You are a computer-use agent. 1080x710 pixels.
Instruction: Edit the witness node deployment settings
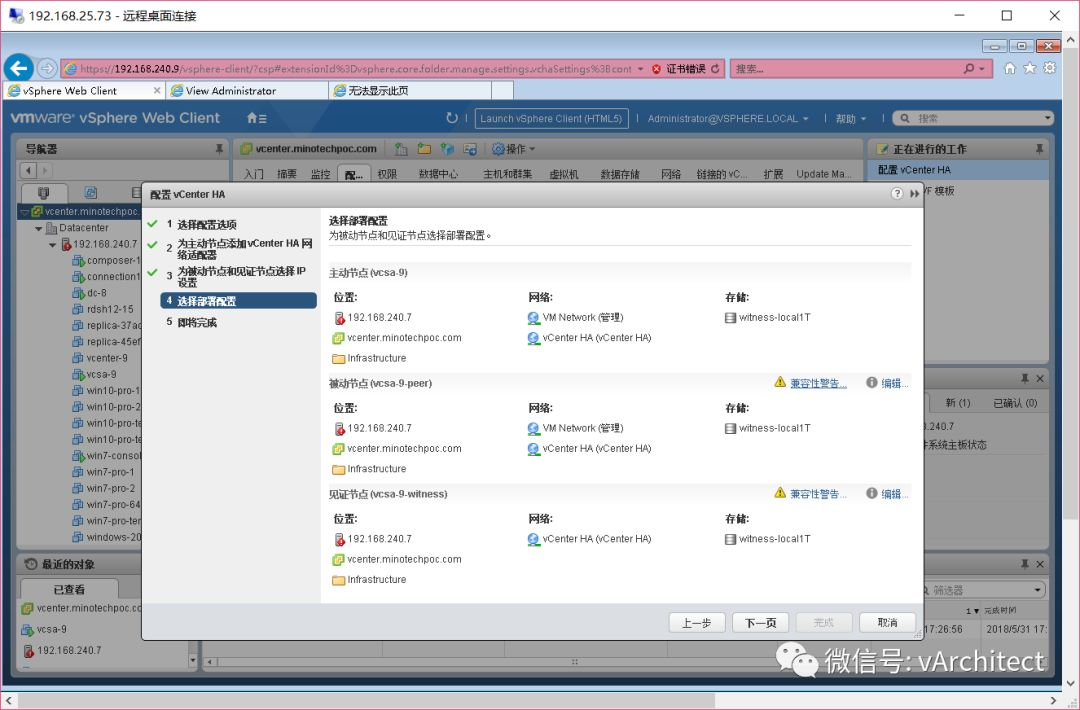coord(894,494)
